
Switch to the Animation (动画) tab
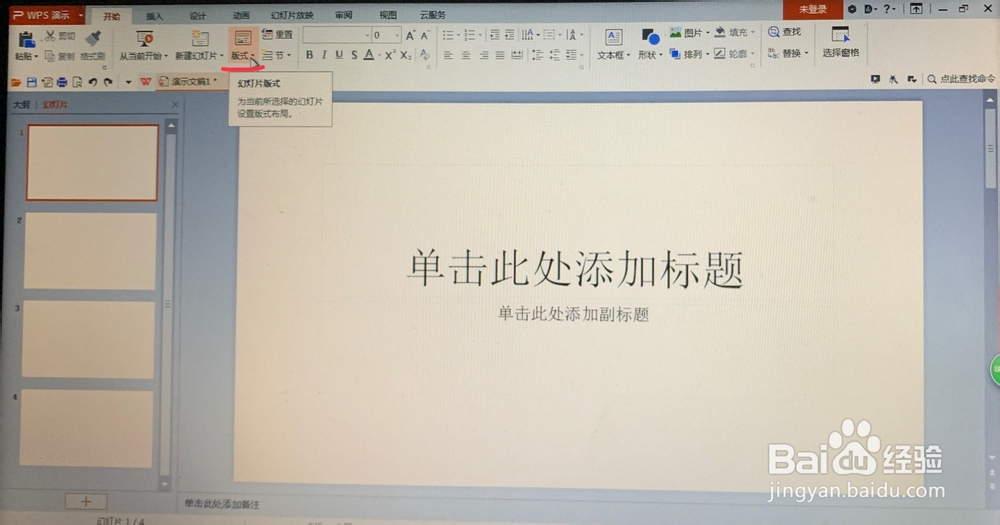pos(241,16)
